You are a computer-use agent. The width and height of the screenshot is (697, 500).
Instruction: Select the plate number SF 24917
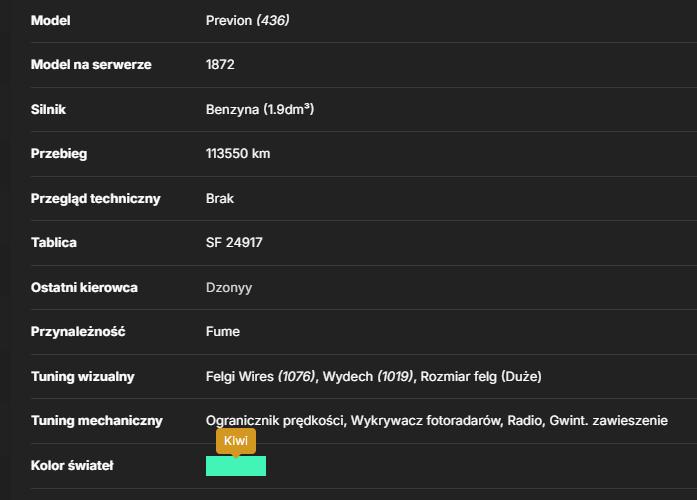[234, 243]
